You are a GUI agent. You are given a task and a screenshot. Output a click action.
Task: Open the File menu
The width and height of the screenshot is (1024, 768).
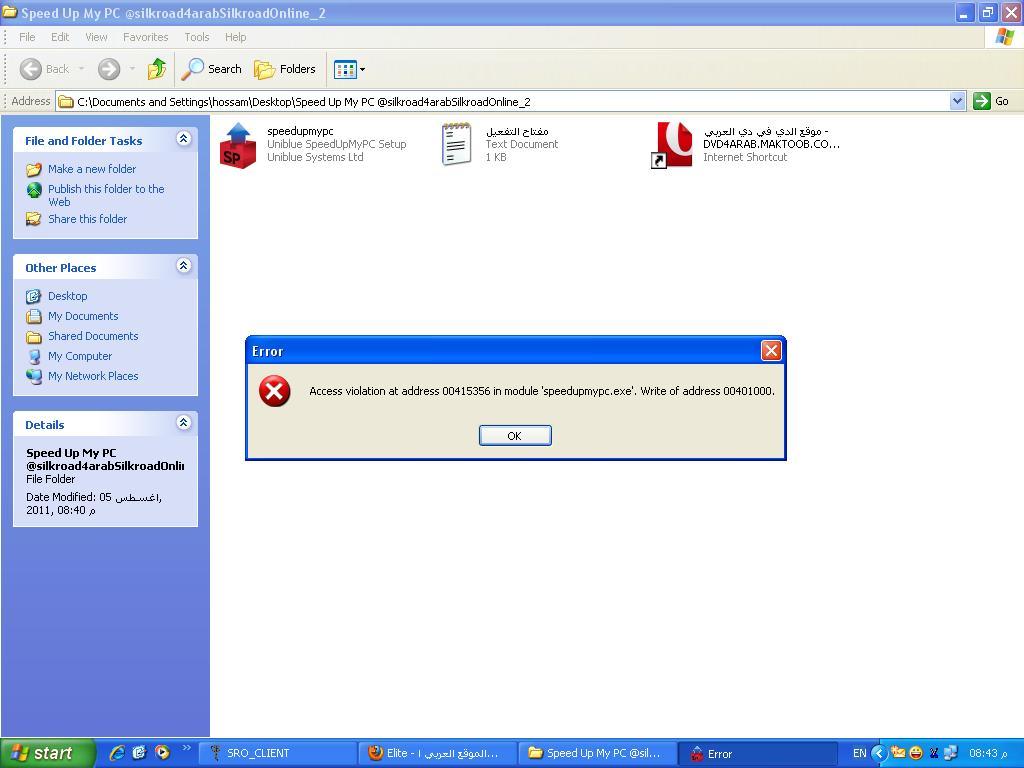pos(27,37)
